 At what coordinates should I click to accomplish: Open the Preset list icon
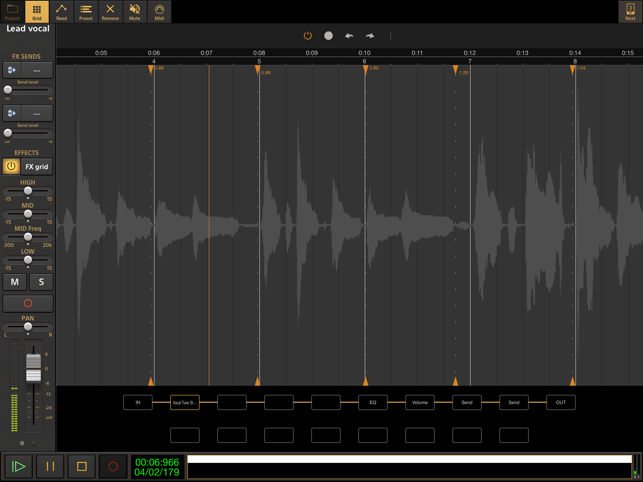pos(86,11)
